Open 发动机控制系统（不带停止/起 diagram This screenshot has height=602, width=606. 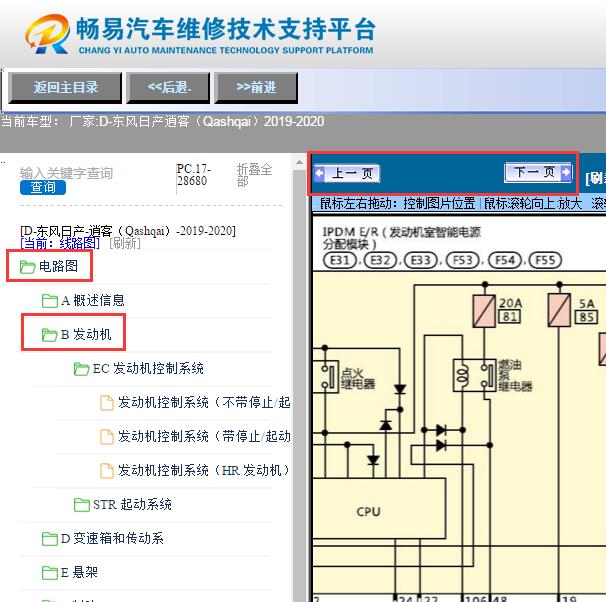tap(204, 402)
